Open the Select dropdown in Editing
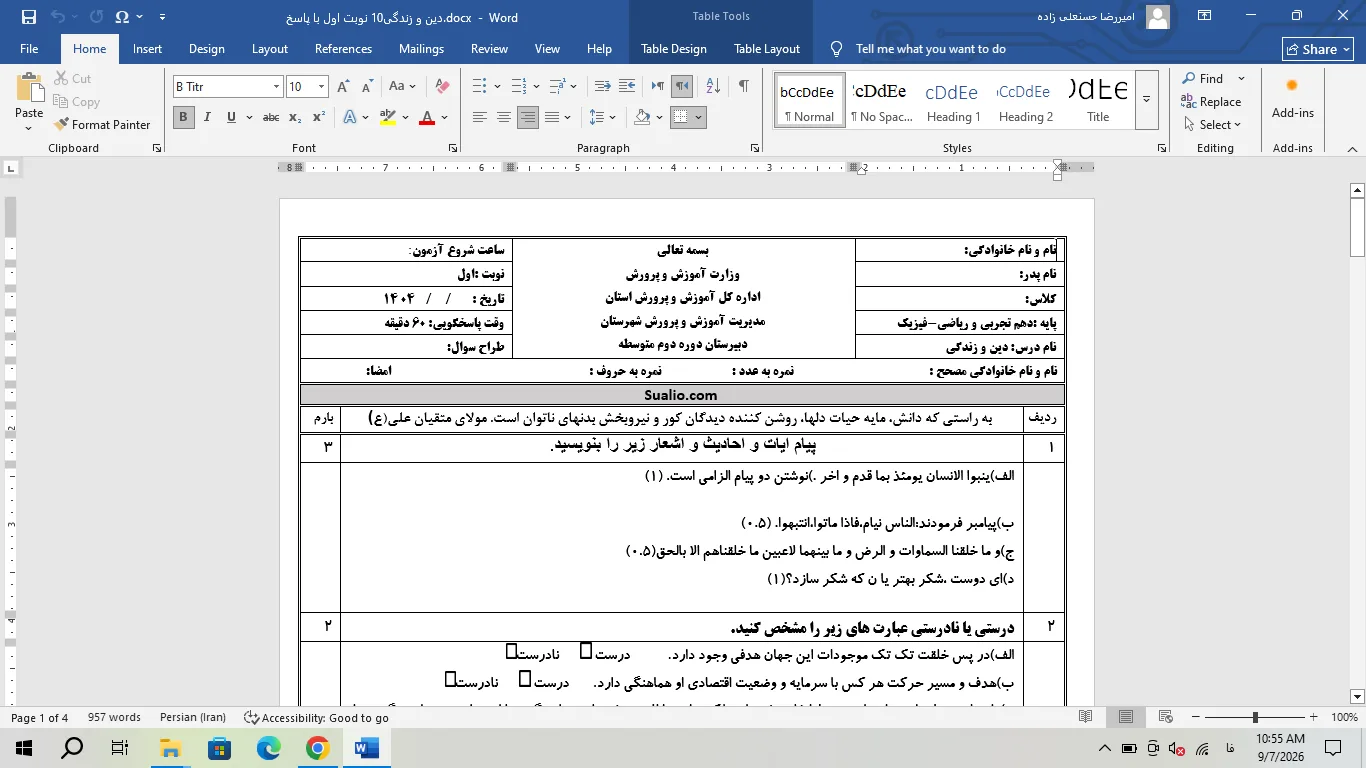 pyautogui.click(x=1211, y=125)
